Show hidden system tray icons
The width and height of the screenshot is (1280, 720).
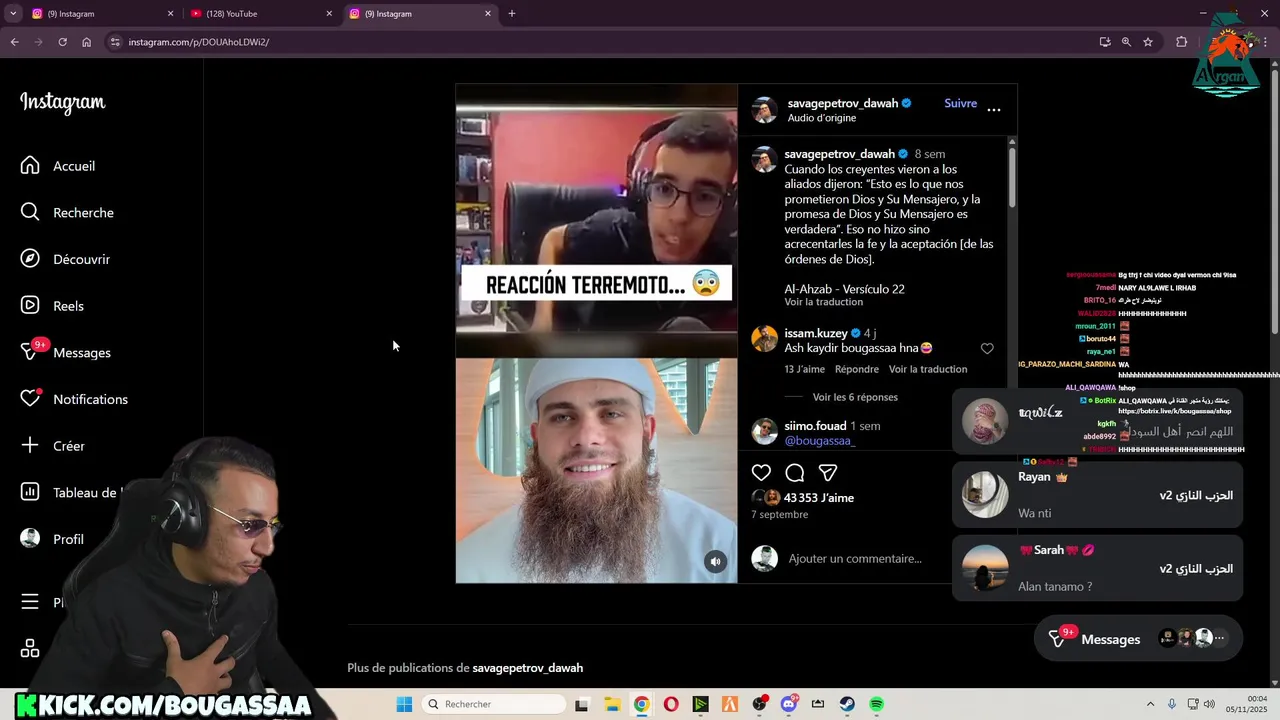tap(1150, 704)
